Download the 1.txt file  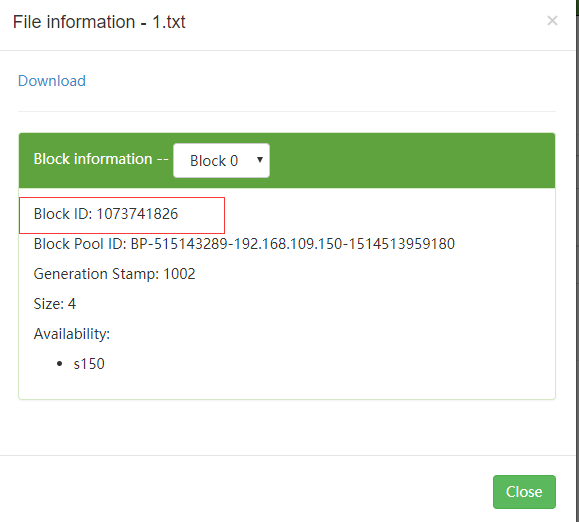[52, 81]
